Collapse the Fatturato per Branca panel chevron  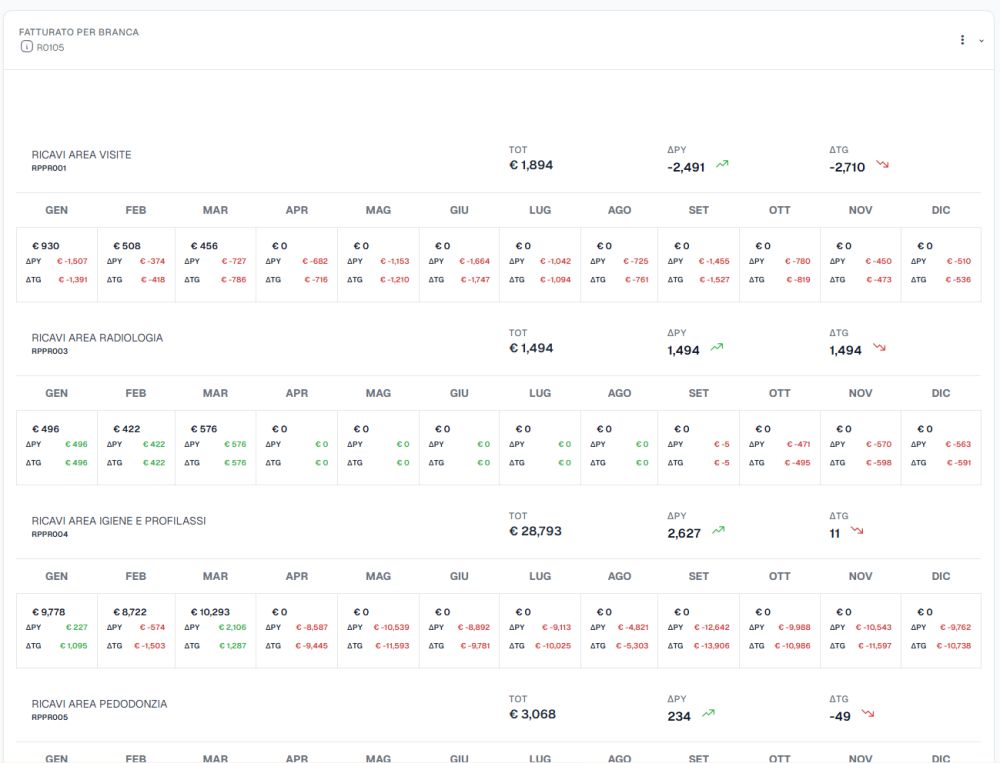pos(982,41)
